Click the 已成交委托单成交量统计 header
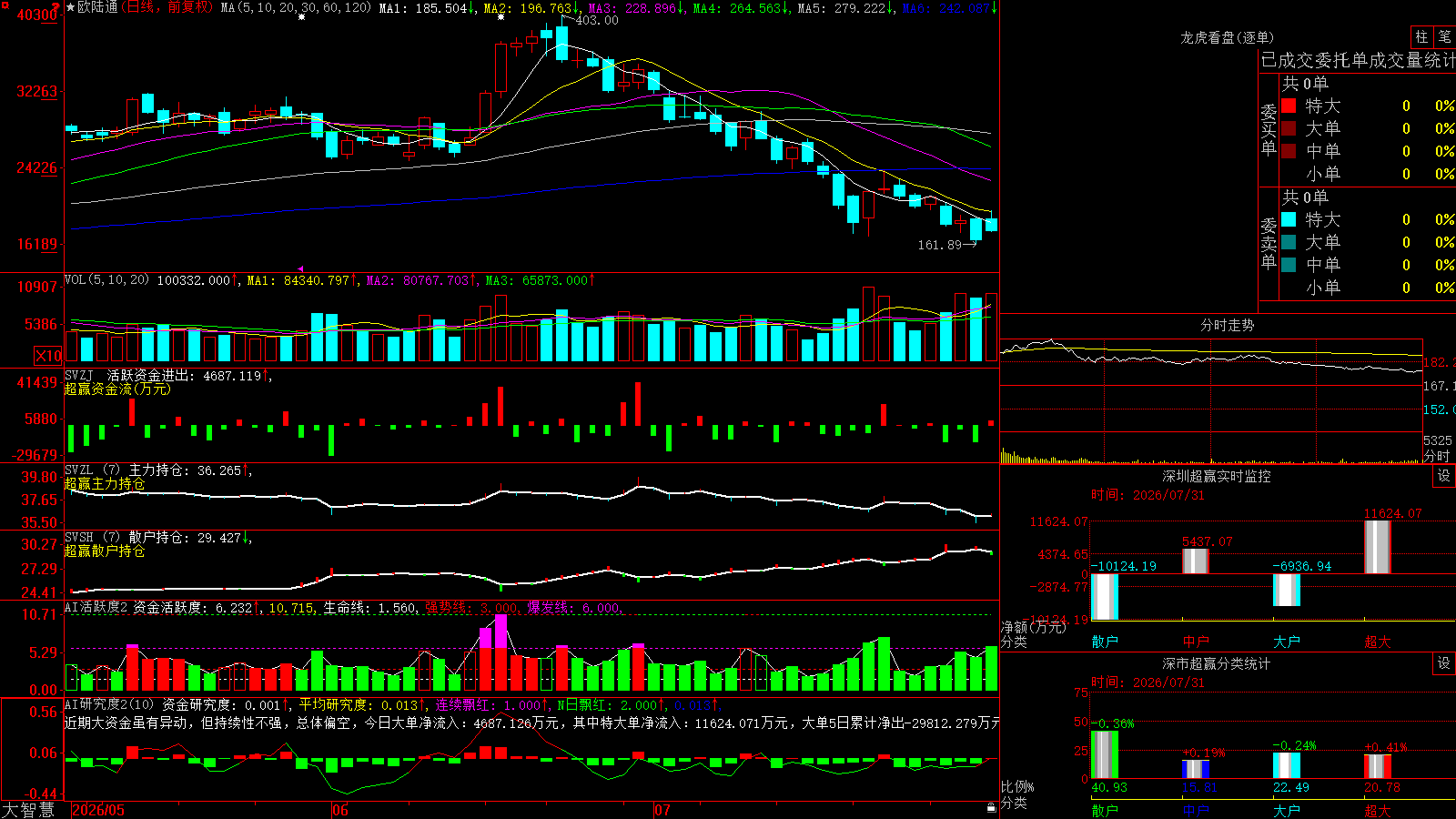 pyautogui.click(x=1358, y=60)
